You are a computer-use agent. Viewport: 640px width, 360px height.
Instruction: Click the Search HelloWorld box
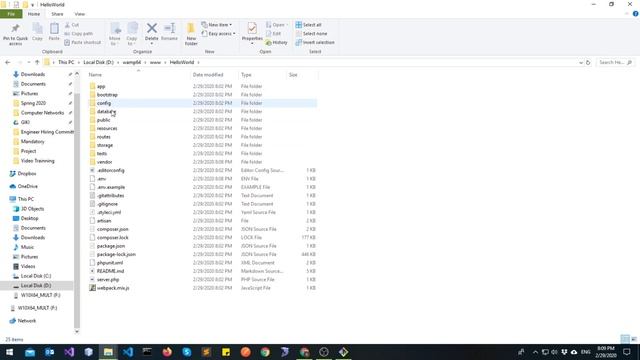tap(615, 62)
